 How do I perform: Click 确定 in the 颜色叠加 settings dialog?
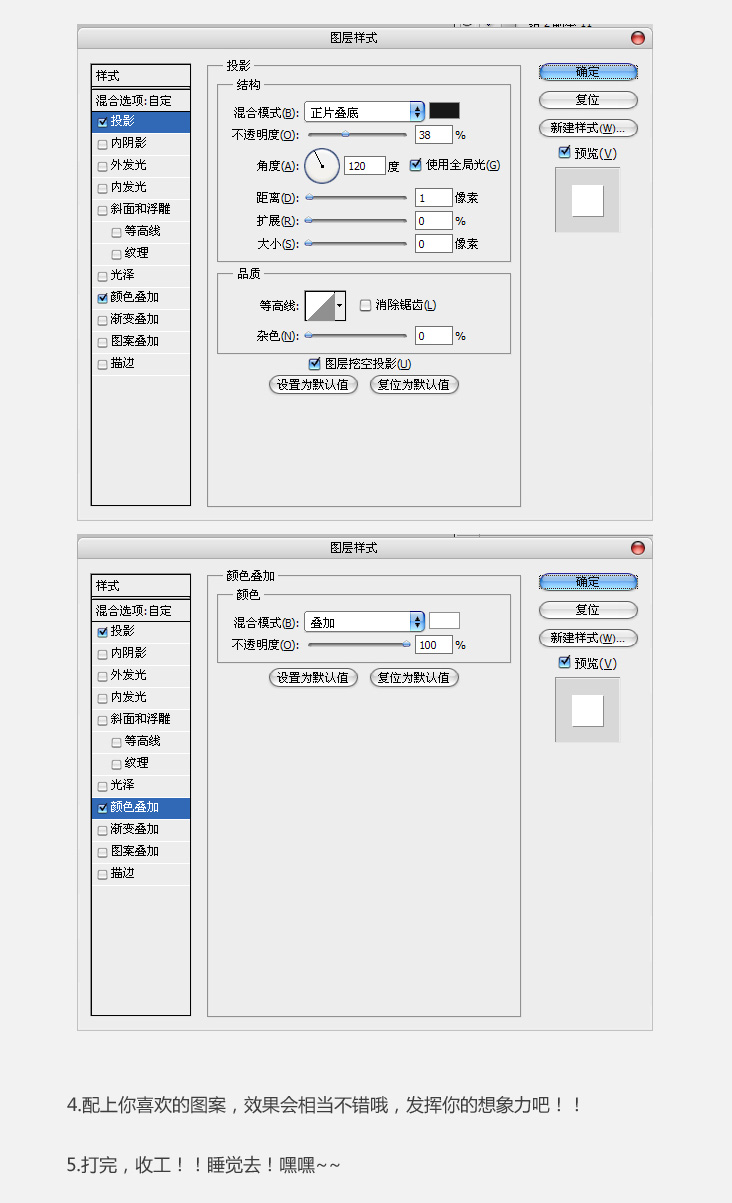pyautogui.click(x=588, y=582)
